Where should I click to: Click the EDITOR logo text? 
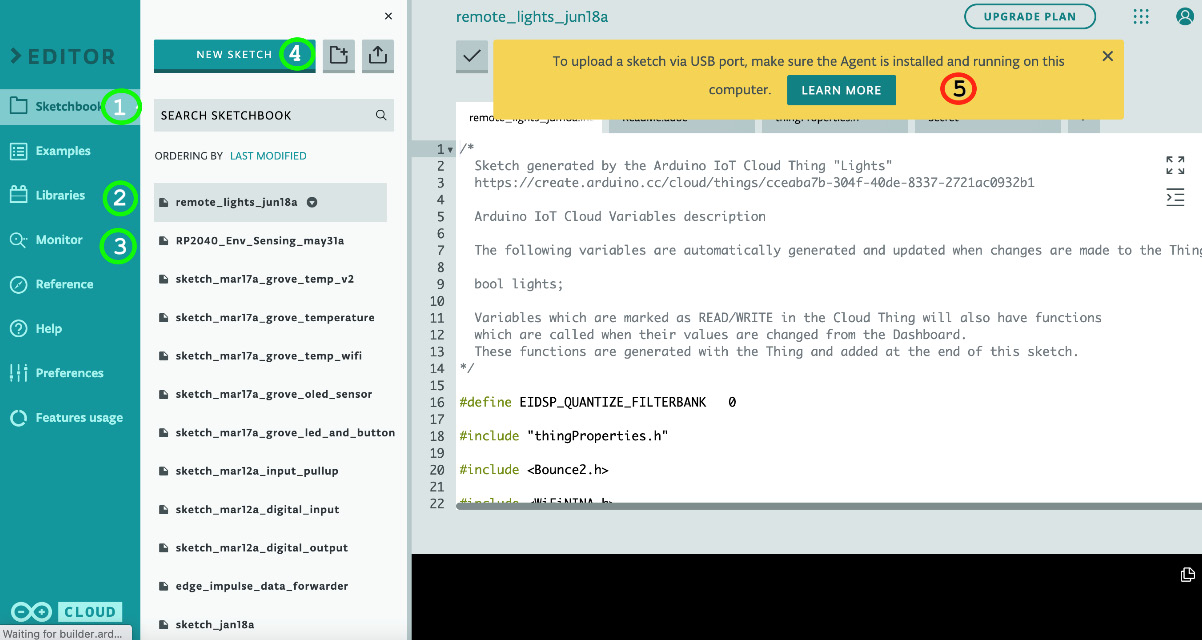(62, 57)
